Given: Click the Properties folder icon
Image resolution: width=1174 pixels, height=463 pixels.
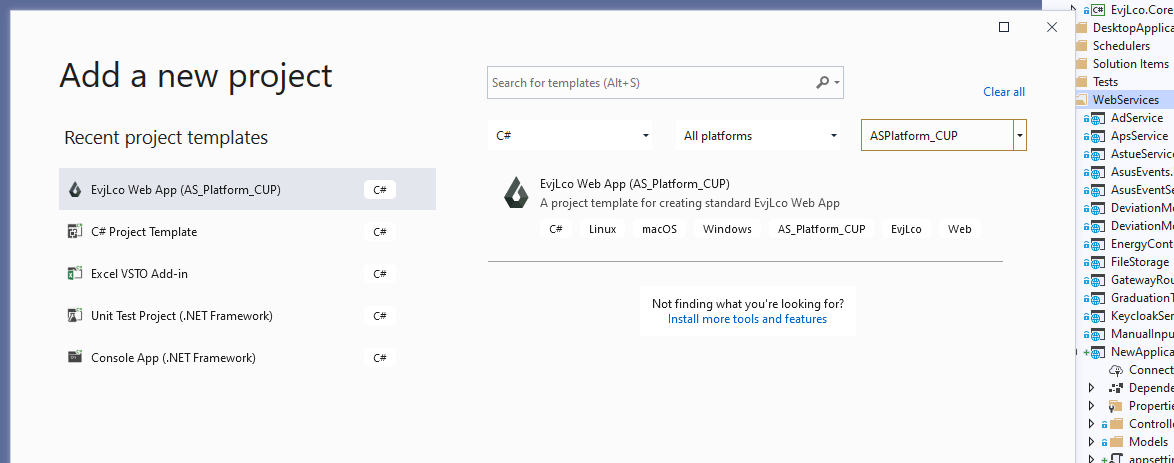Looking at the screenshot, I should click(x=1116, y=406).
